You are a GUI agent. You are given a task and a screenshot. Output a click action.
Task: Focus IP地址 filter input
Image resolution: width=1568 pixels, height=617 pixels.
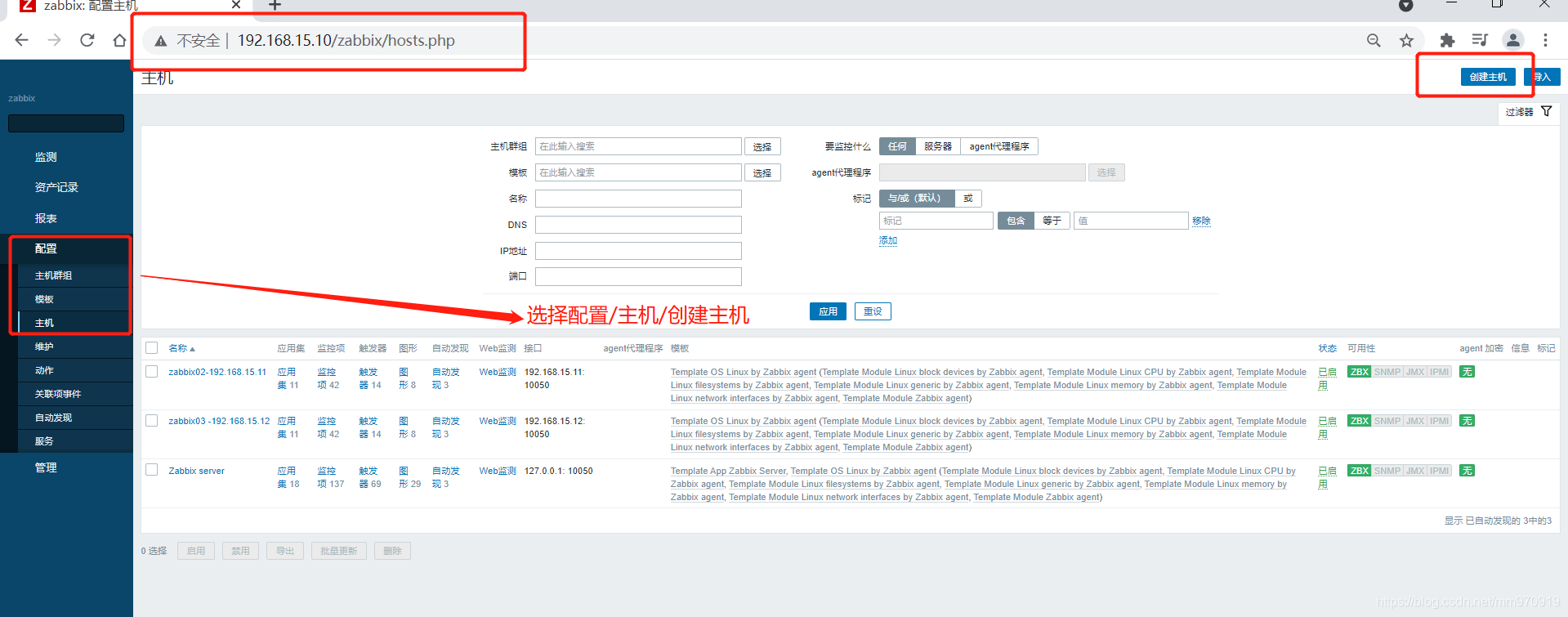(x=638, y=251)
